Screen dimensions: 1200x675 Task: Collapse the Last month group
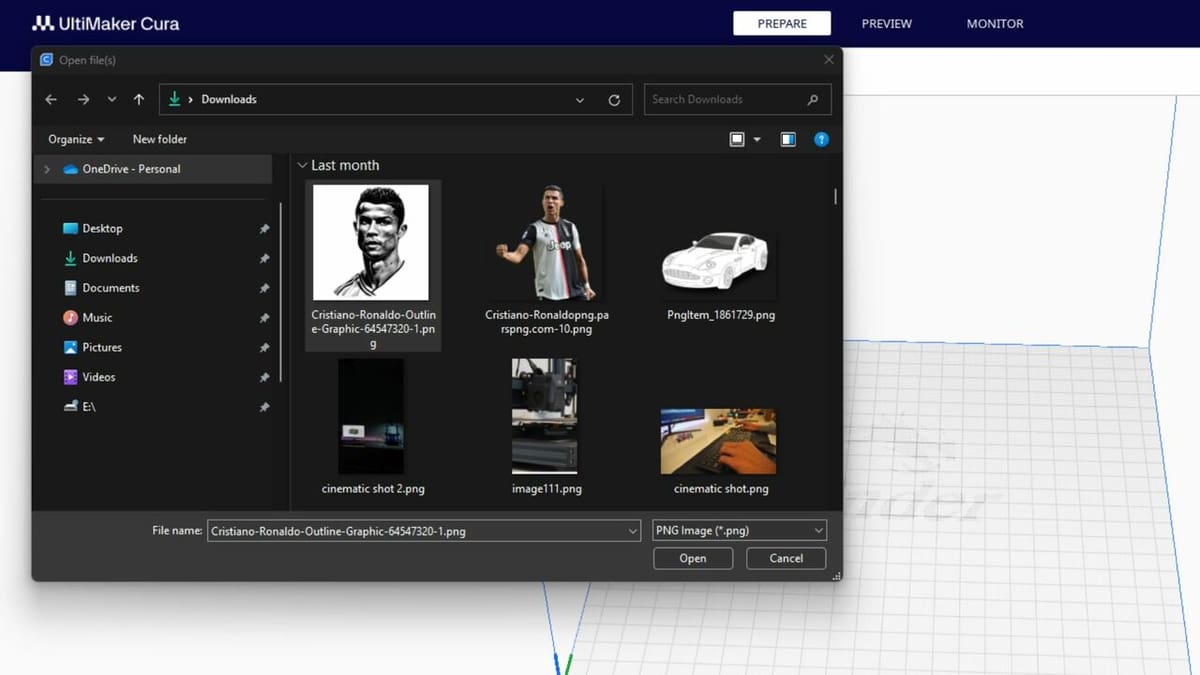click(302, 165)
